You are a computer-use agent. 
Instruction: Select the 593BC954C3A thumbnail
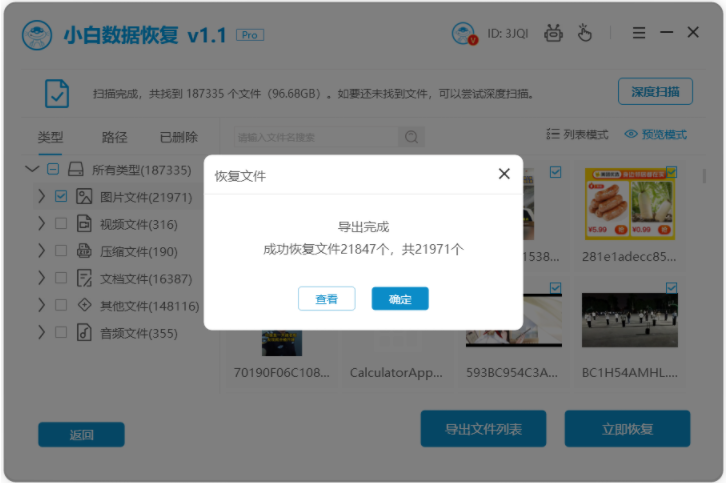[x=514, y=338]
